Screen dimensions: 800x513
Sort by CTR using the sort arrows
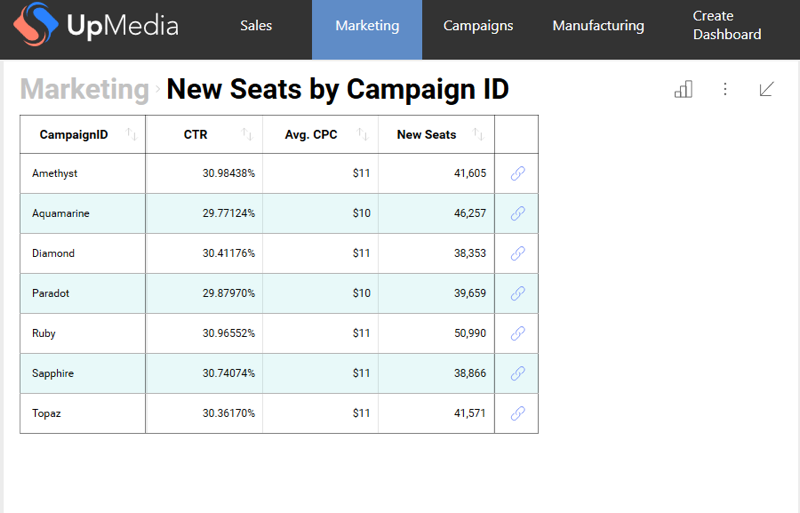pos(248,135)
